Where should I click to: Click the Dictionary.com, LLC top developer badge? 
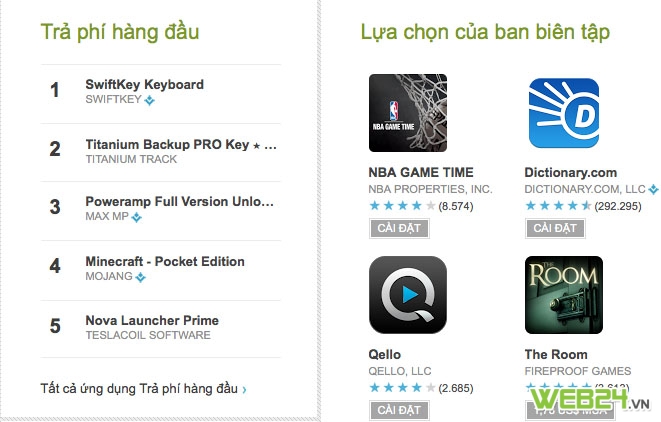[x=653, y=190]
